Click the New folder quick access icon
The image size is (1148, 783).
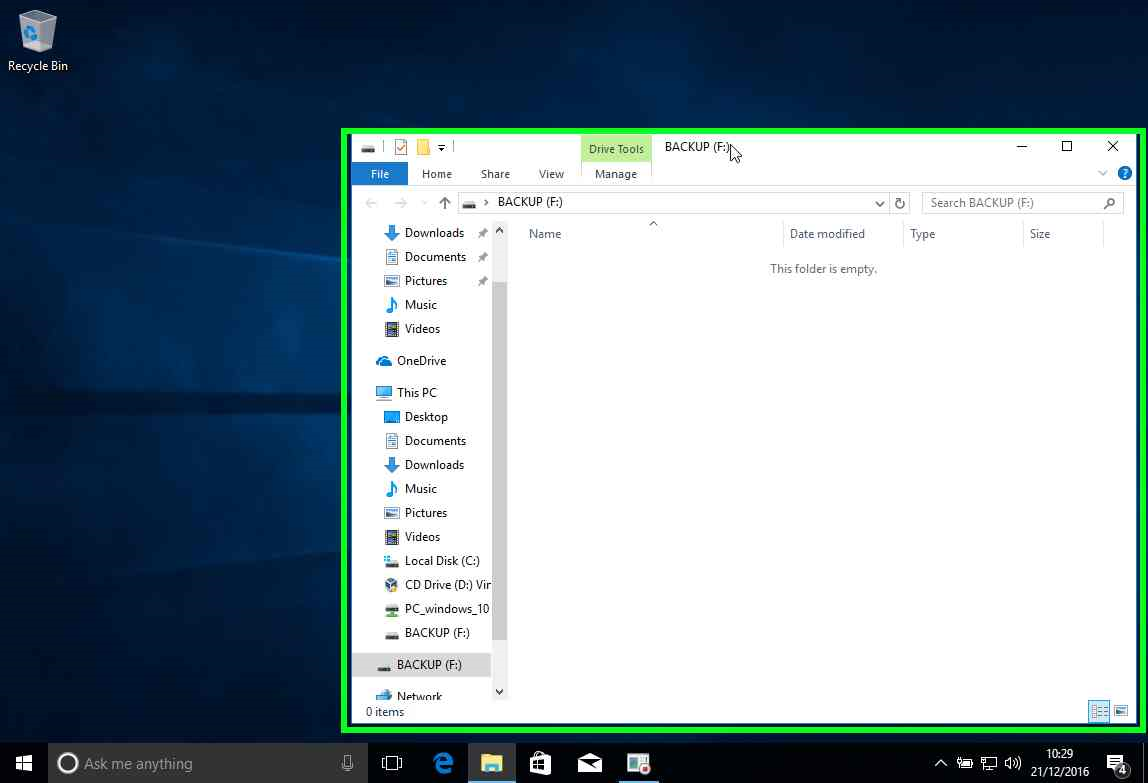click(x=423, y=147)
